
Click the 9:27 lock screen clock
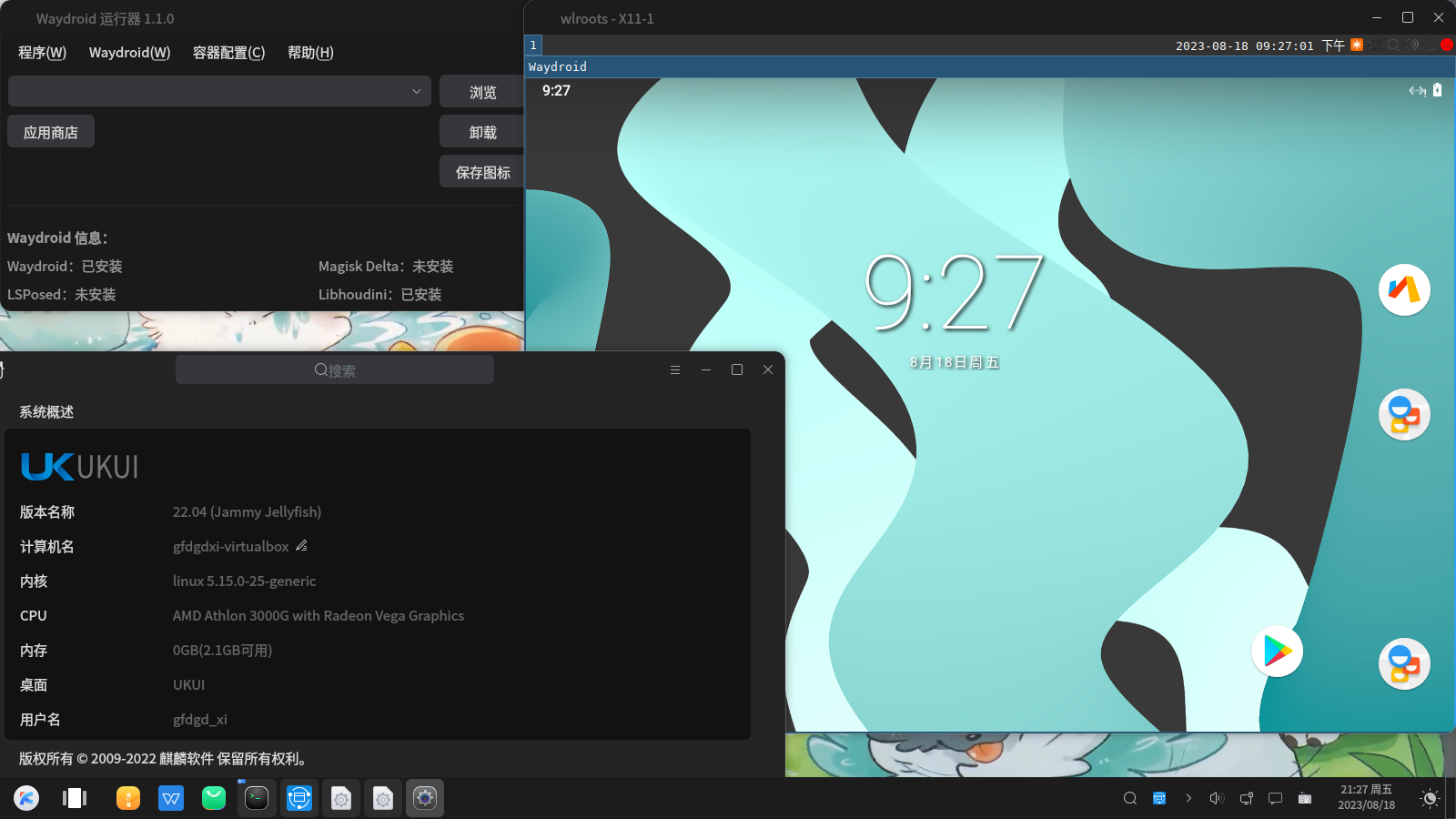point(953,291)
